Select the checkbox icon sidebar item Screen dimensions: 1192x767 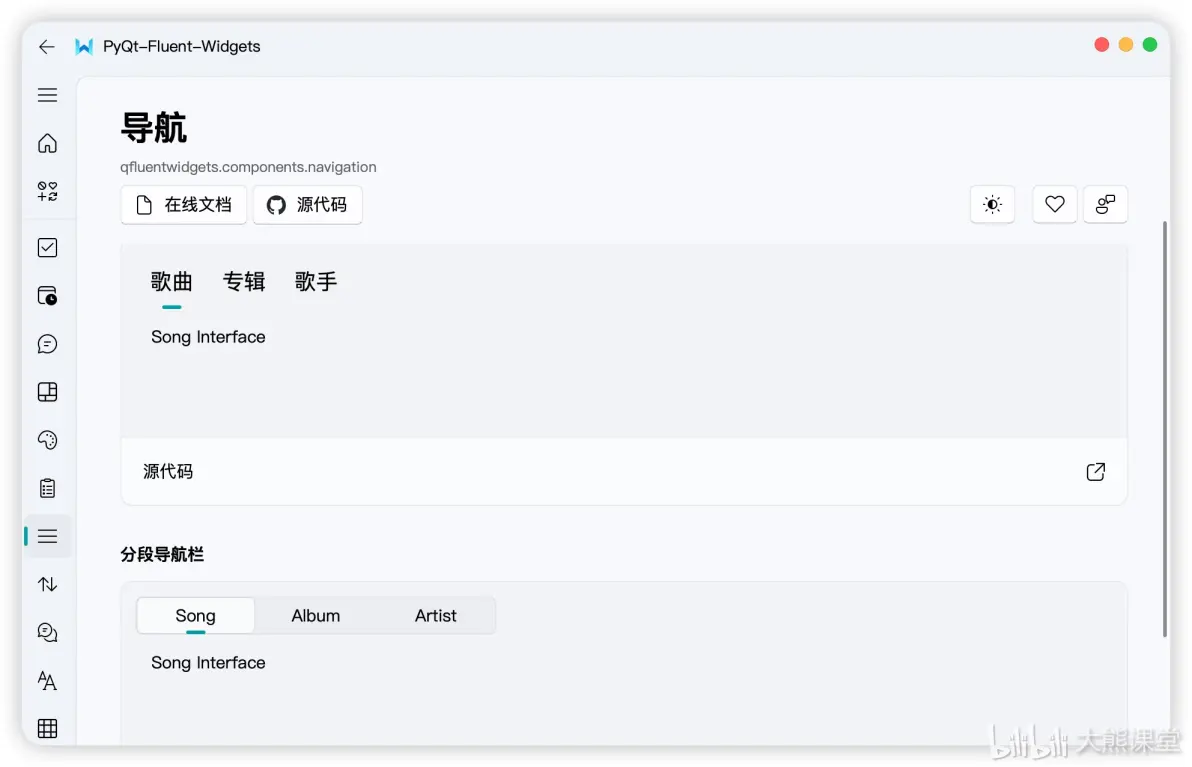tap(47, 248)
